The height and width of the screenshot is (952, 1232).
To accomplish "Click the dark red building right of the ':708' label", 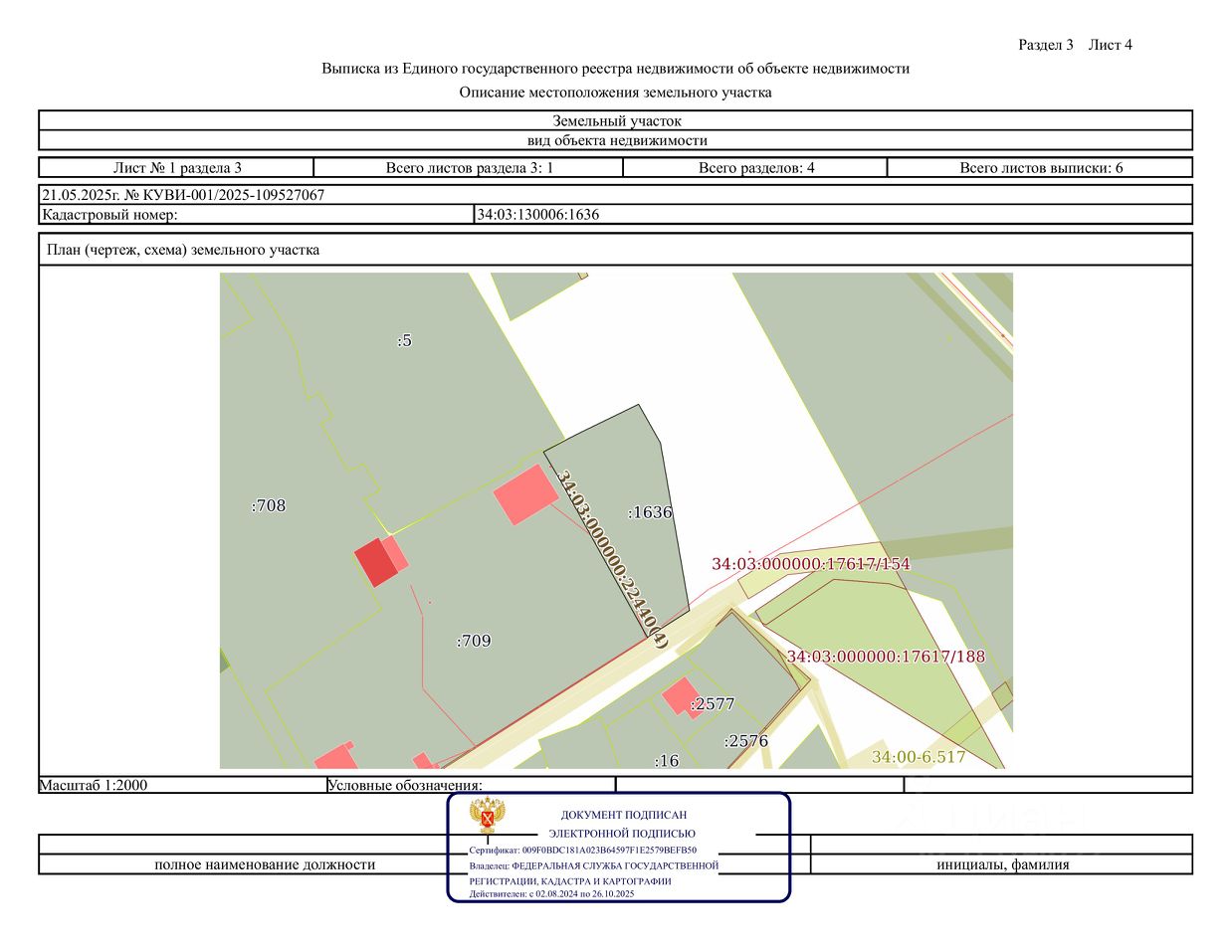I will click(x=377, y=562).
